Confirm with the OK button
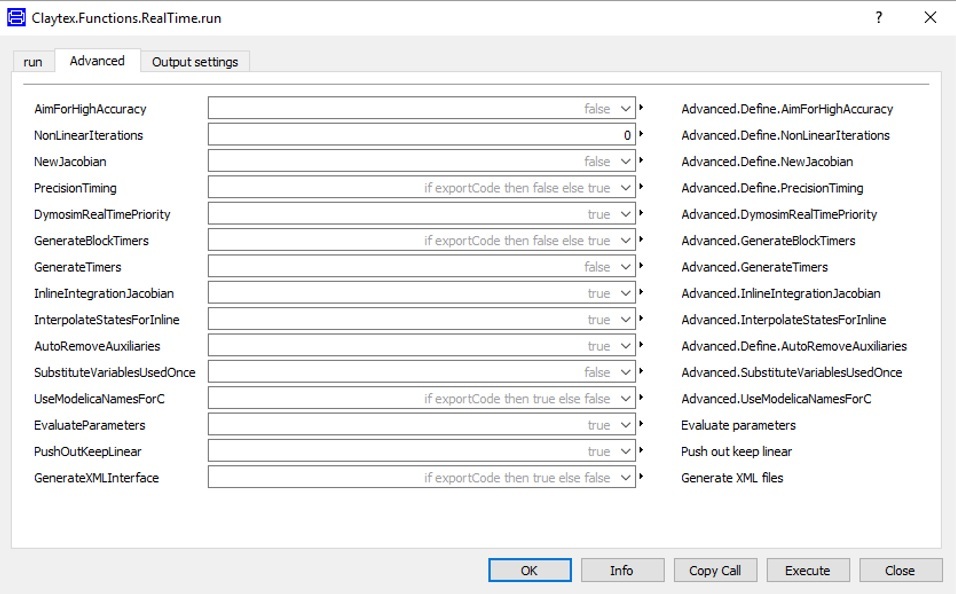The image size is (956, 594). (529, 570)
